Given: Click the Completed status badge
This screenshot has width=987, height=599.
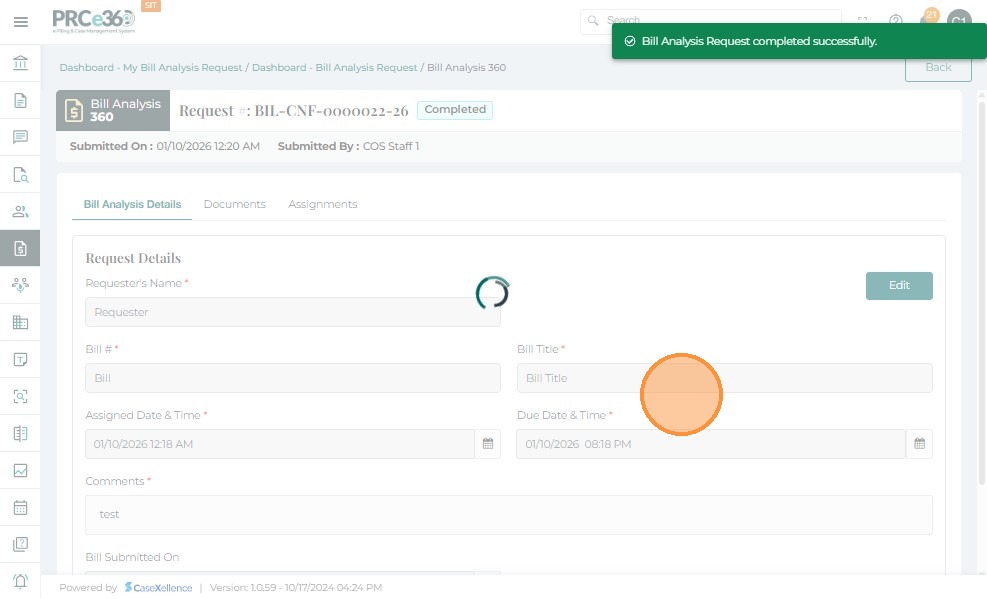Looking at the screenshot, I should (455, 109).
